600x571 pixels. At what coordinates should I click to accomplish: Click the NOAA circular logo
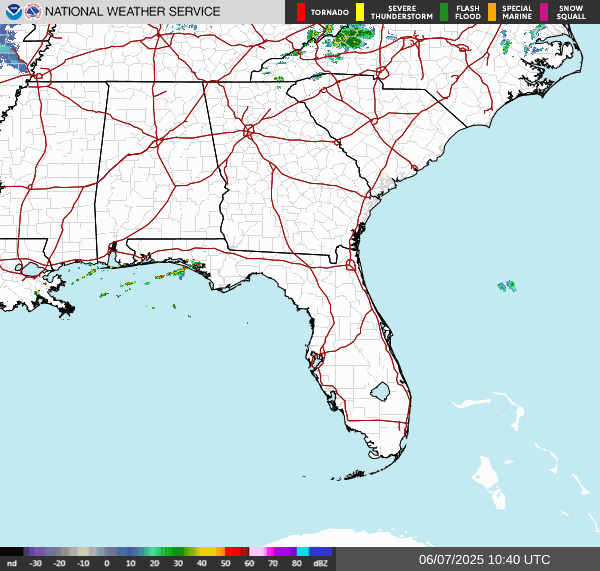(x=14, y=12)
